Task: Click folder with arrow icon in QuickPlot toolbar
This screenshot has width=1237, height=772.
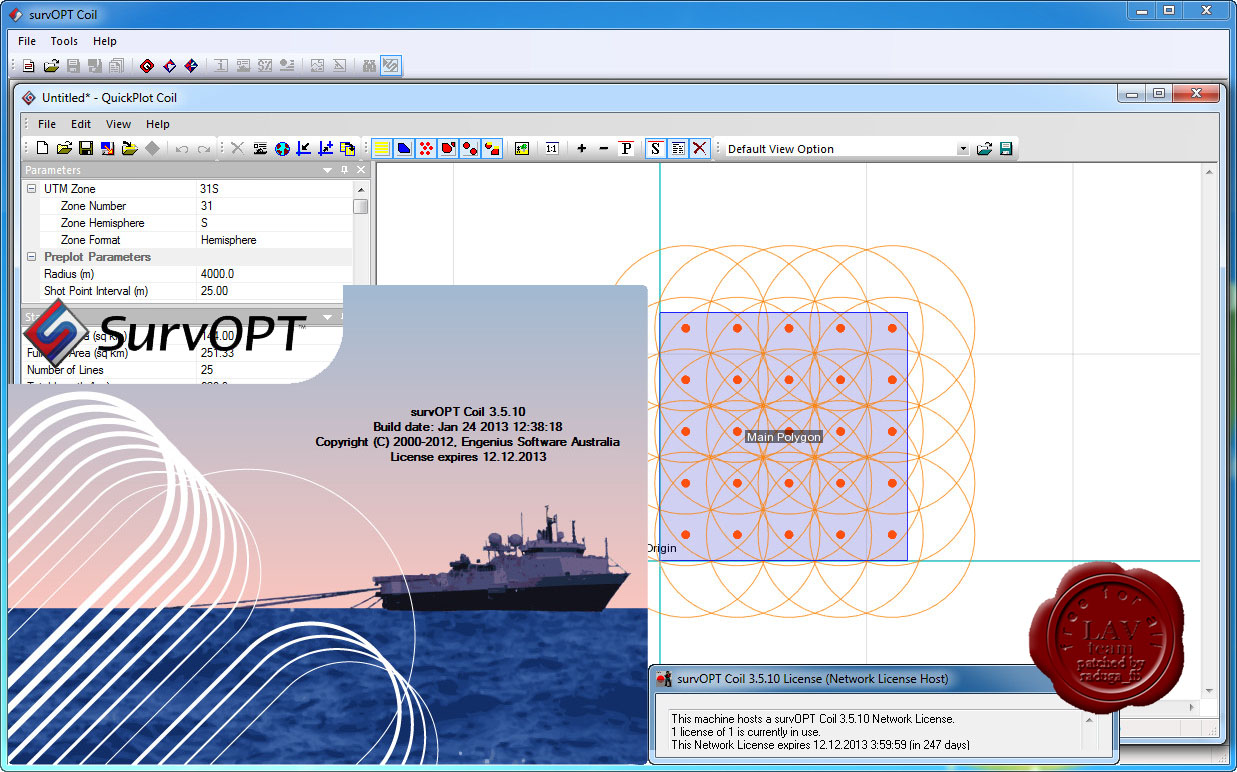Action: (129, 149)
